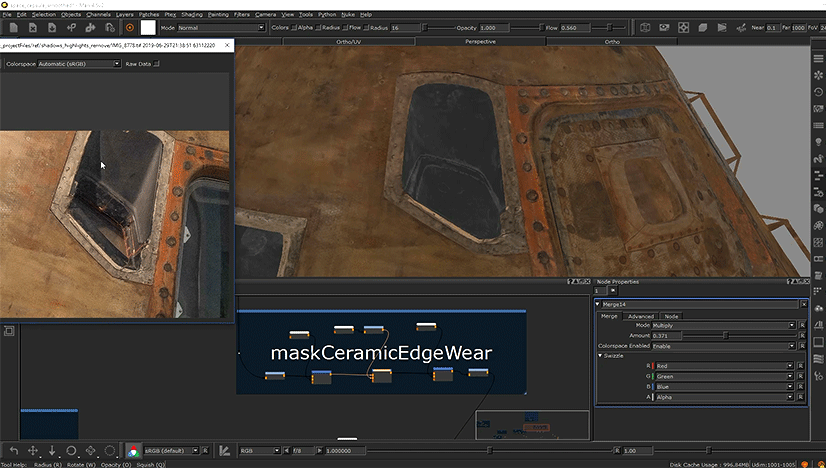Click the levels graph icon in bottom toolbar
The width and height of the screenshot is (826, 468).
click(x=224, y=451)
